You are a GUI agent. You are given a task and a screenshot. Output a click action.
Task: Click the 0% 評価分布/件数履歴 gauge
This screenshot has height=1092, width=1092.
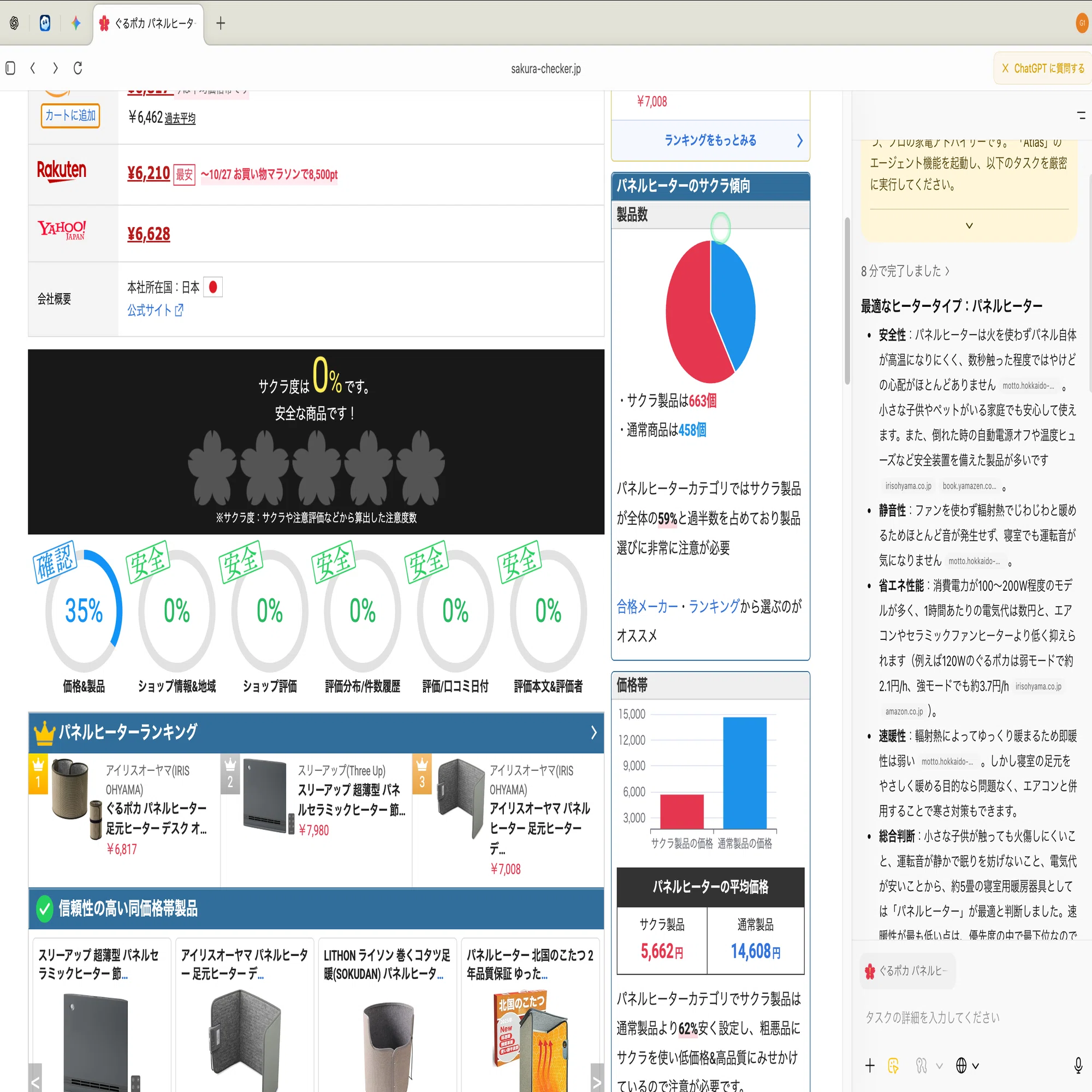point(363,611)
